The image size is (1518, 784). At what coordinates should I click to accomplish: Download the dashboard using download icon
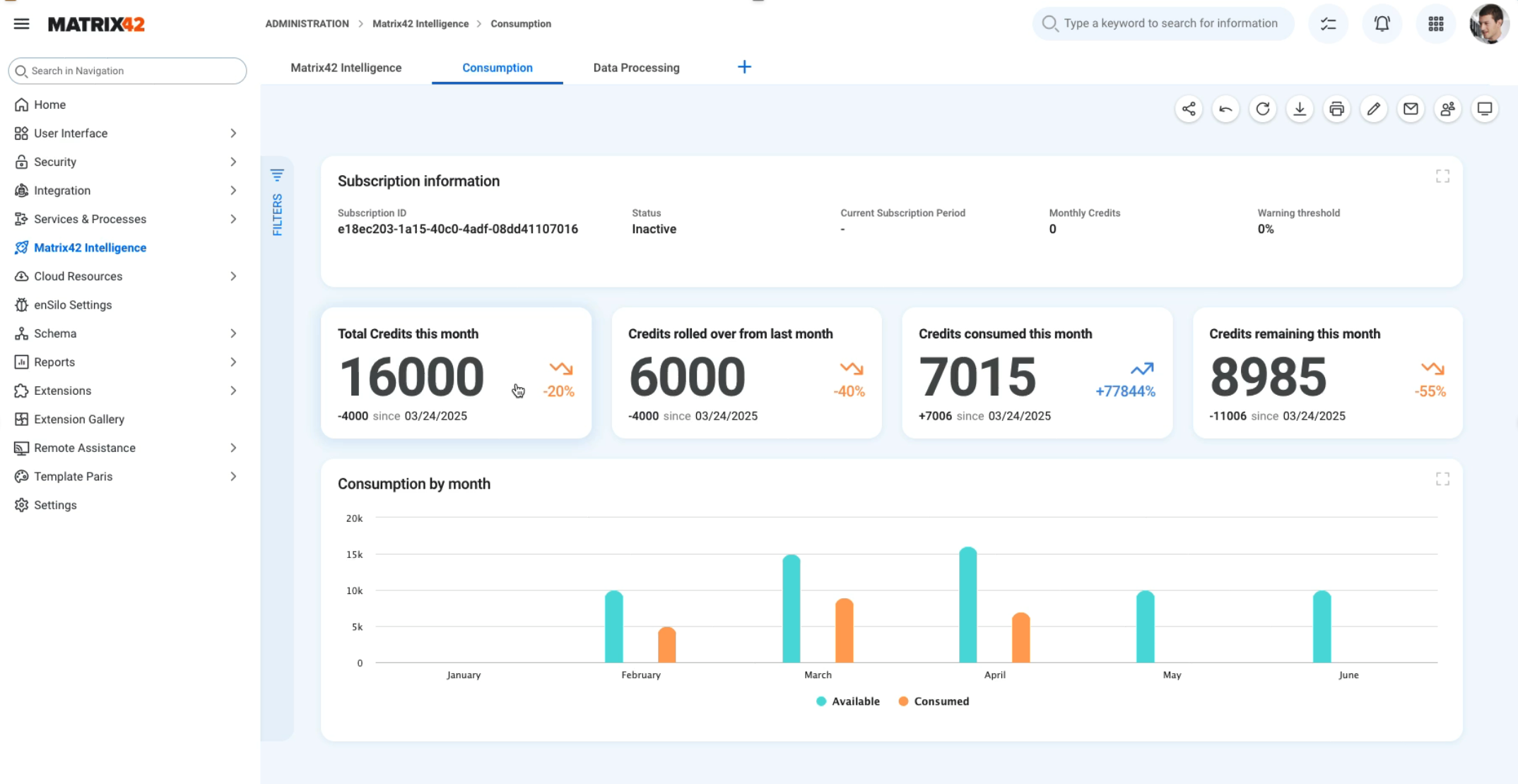pyautogui.click(x=1300, y=109)
